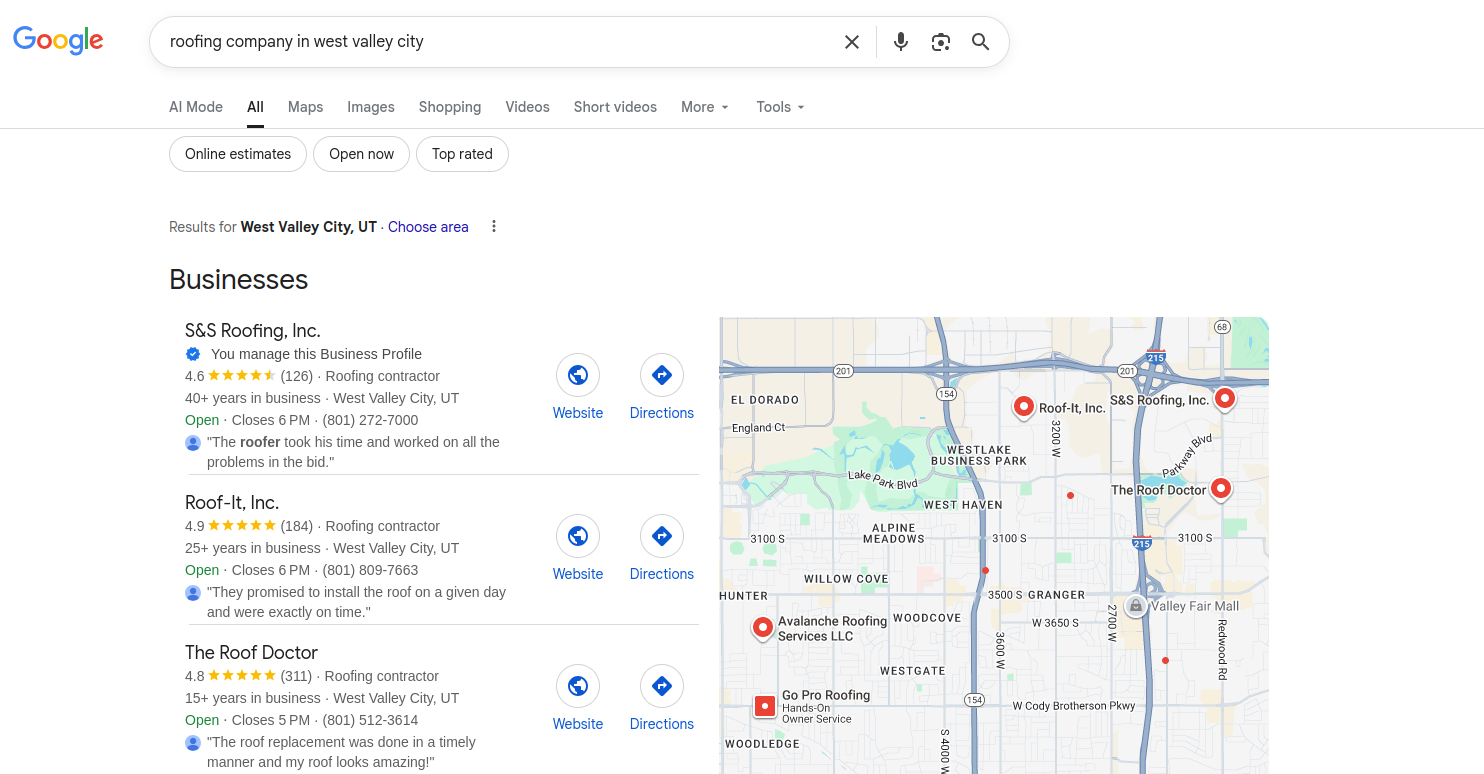The height and width of the screenshot is (774, 1484).
Task: Enable the Top rated filter chip
Action: [462, 154]
